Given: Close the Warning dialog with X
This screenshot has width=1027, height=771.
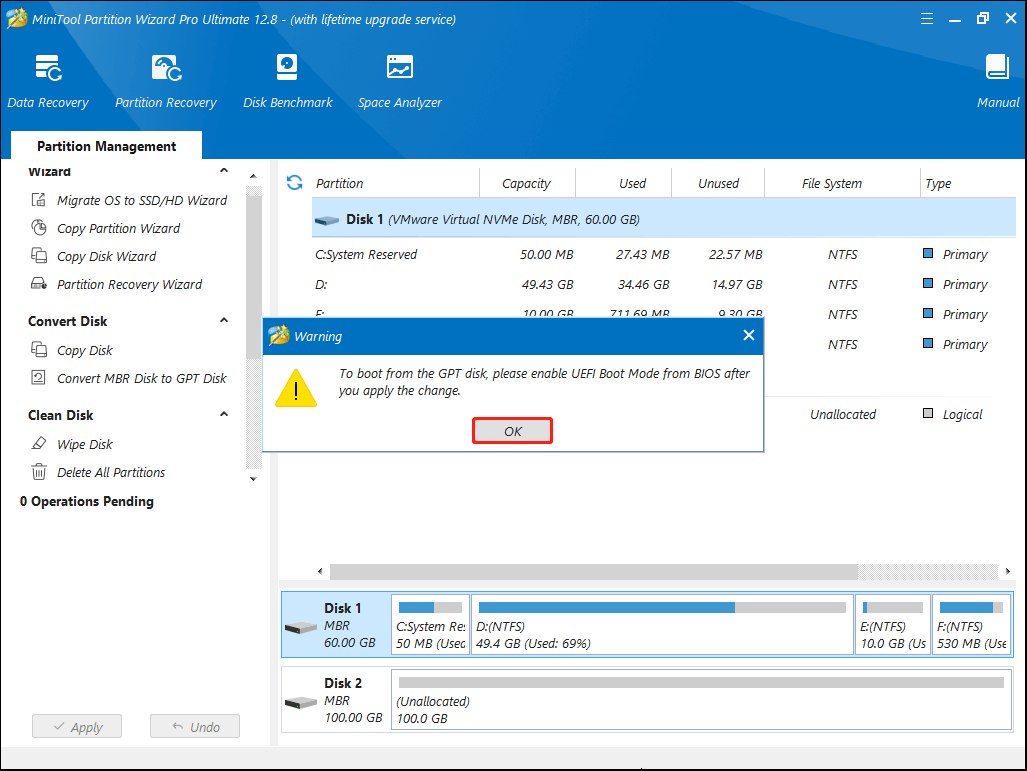Looking at the screenshot, I should (x=749, y=335).
